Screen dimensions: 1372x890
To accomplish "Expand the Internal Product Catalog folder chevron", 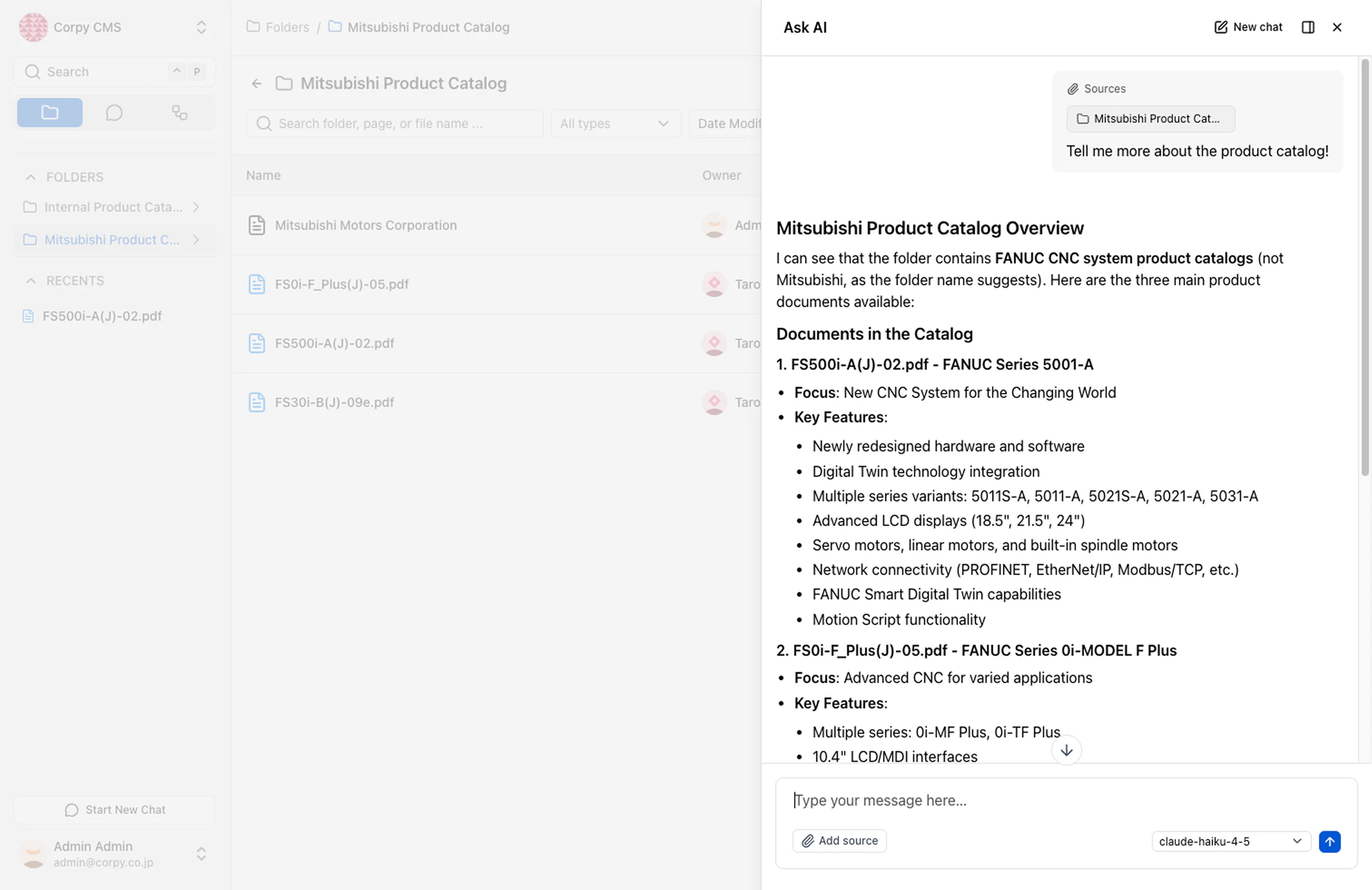I will coord(196,207).
